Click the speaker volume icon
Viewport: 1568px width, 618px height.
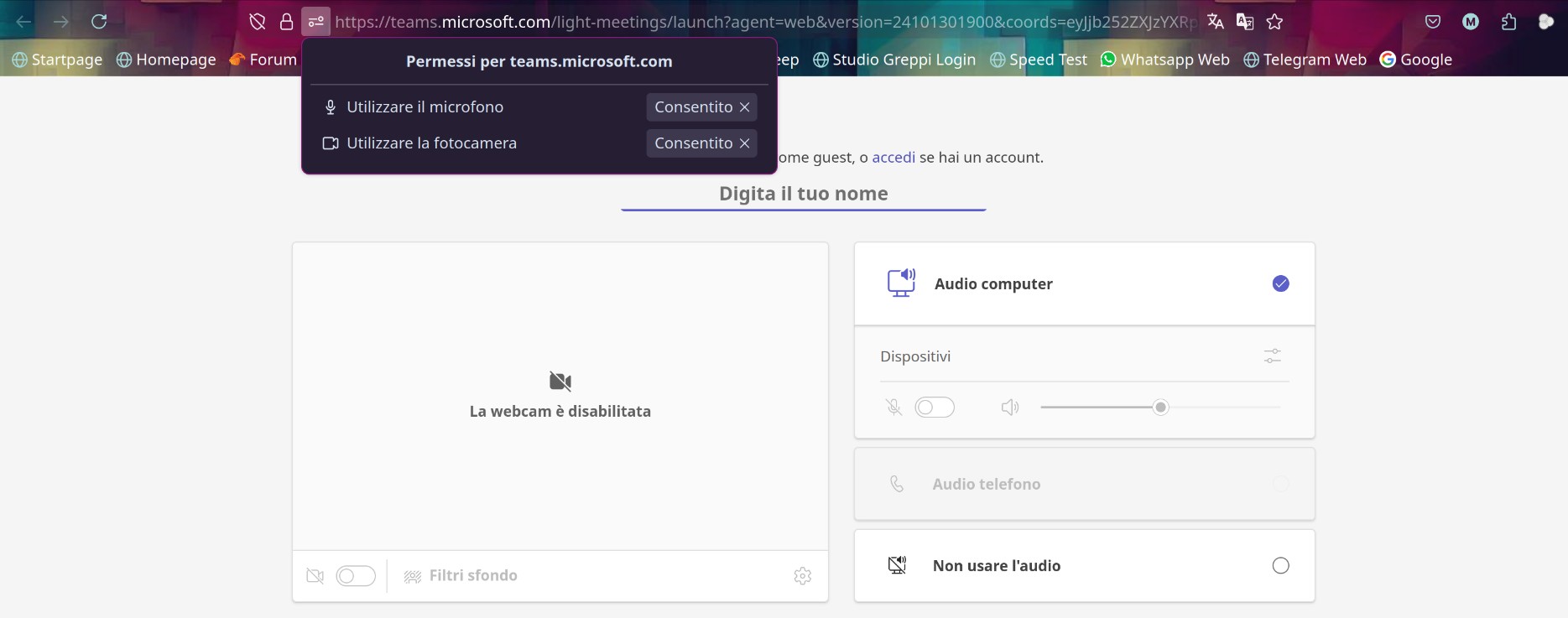1010,408
